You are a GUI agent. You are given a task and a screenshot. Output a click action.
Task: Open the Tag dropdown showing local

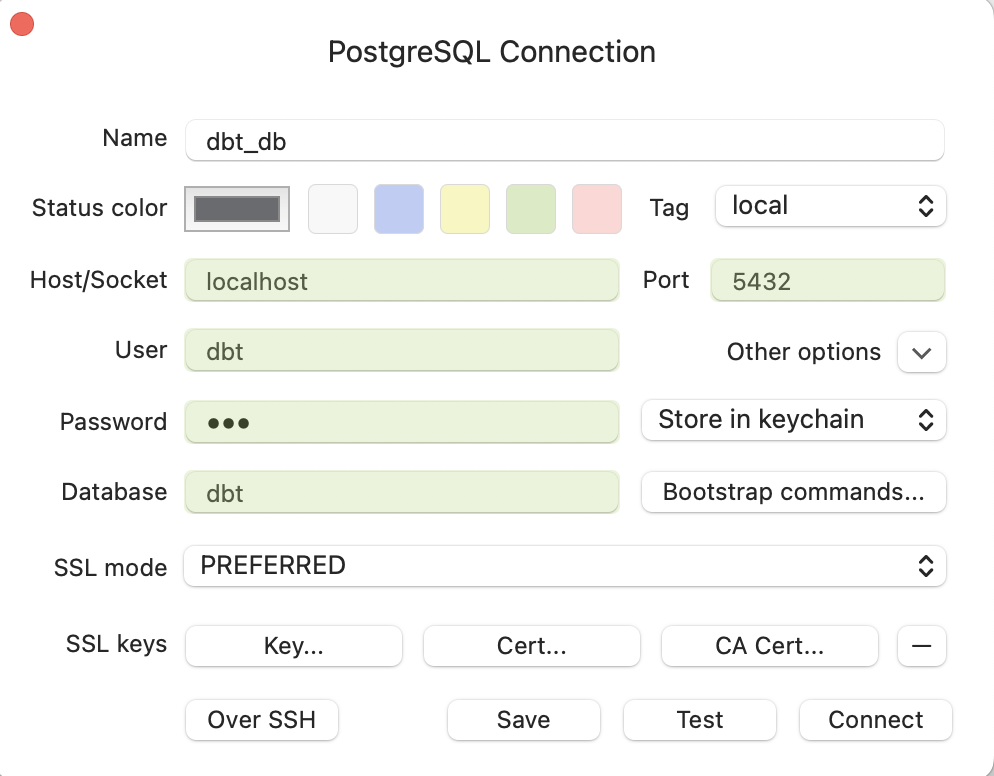coord(830,207)
